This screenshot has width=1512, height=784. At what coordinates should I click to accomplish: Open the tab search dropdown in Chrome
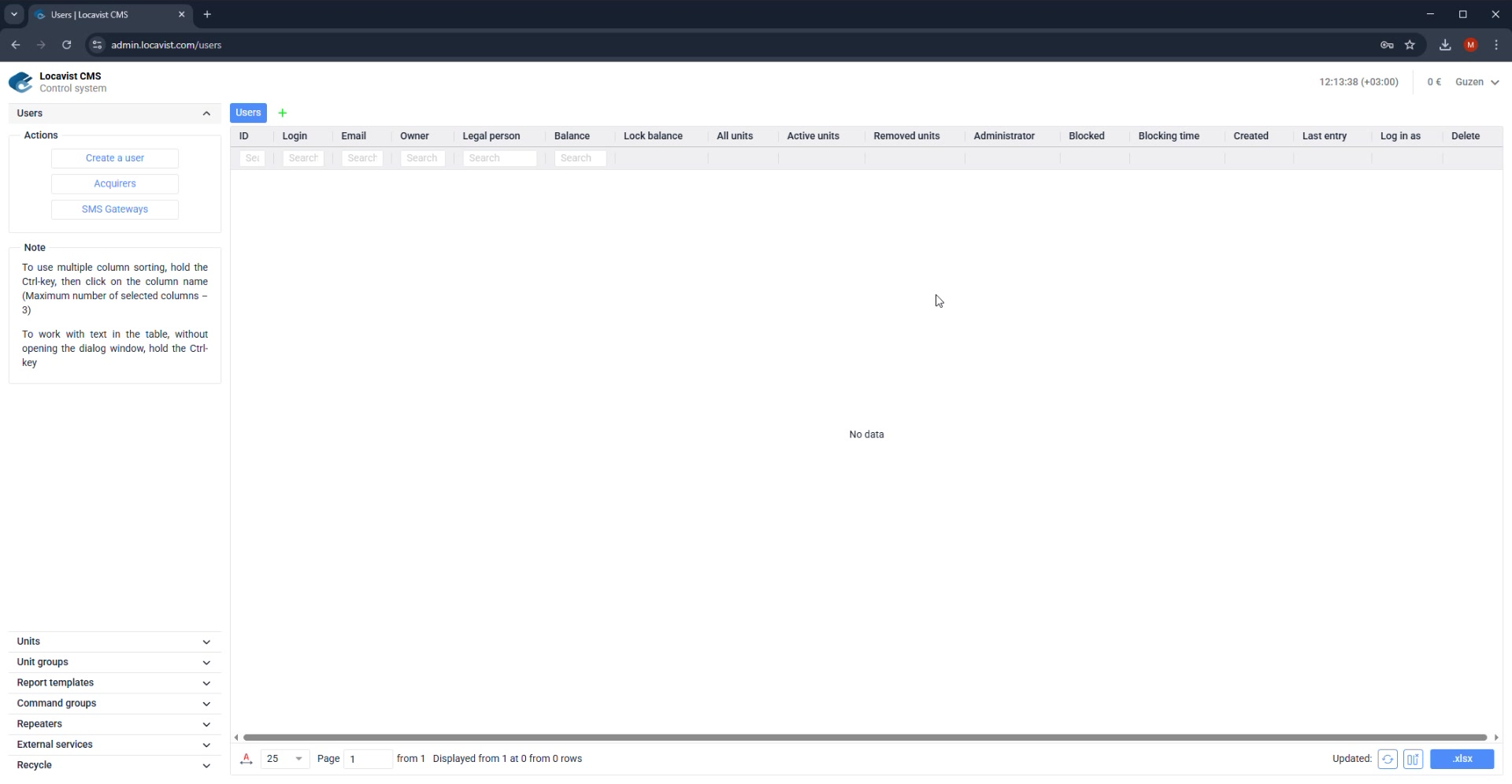pyautogui.click(x=14, y=14)
